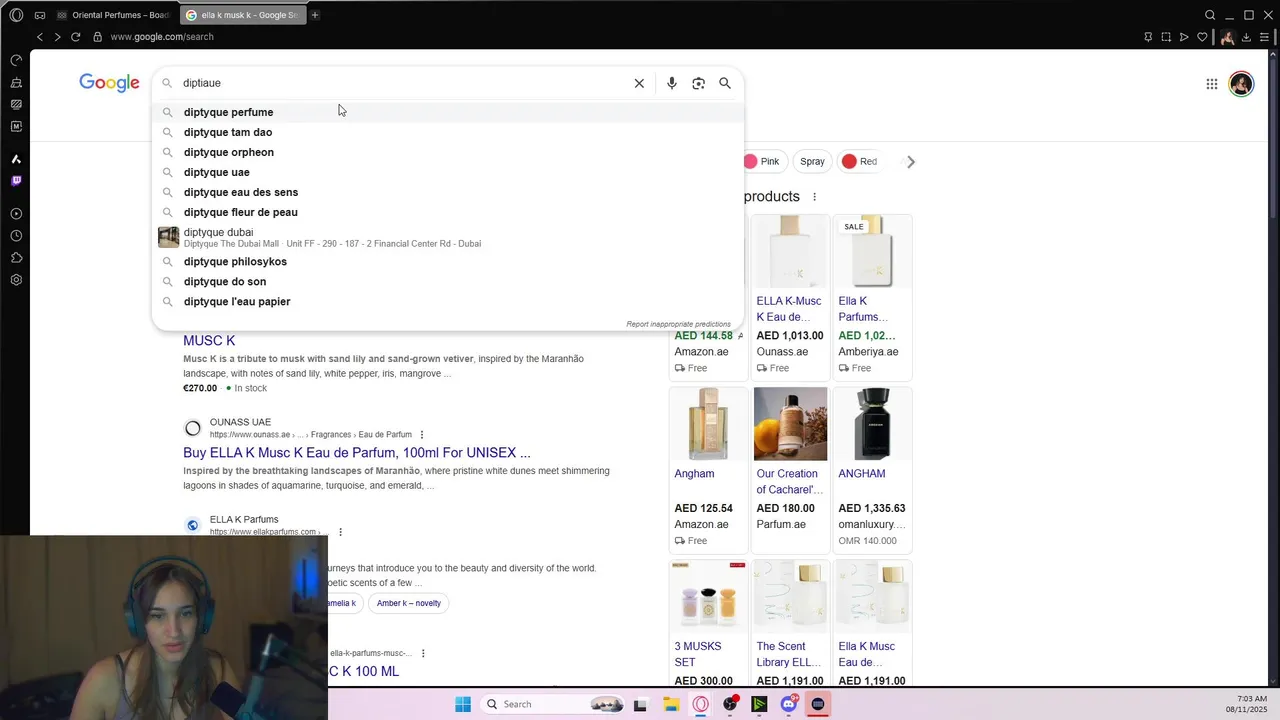Go back to the previous page

pyautogui.click(x=40, y=37)
